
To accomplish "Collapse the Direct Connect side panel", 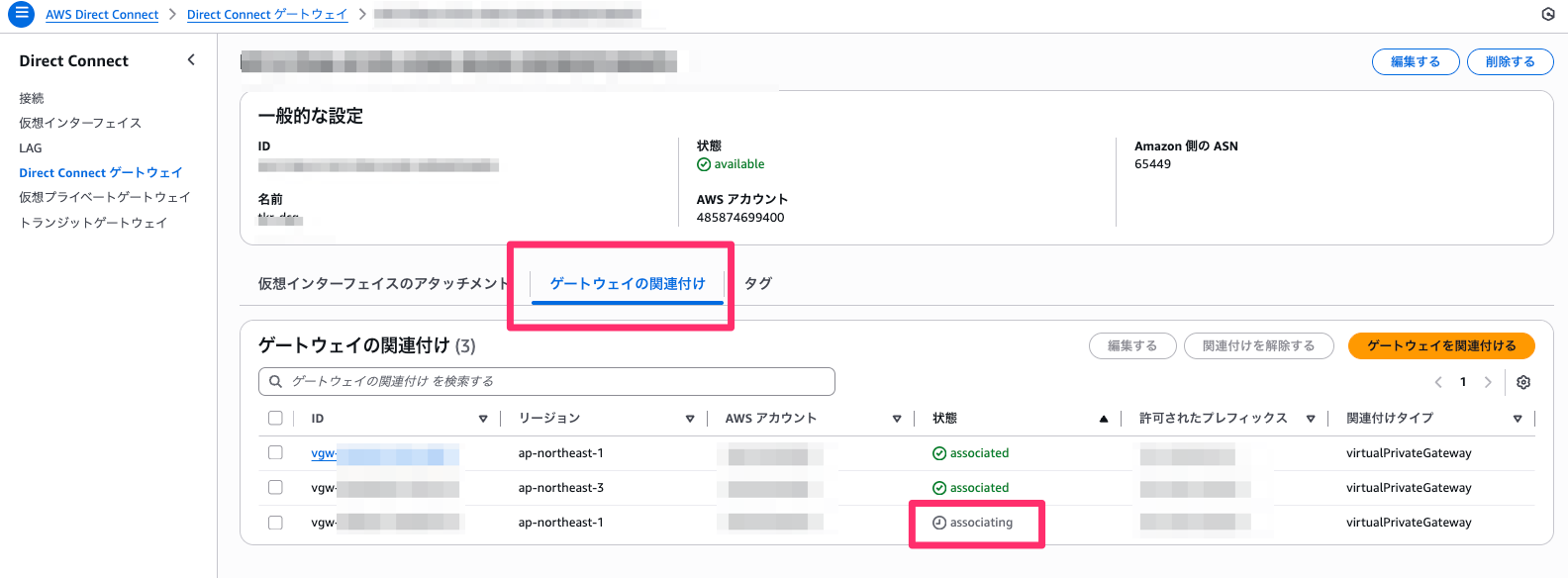I will coord(191,60).
